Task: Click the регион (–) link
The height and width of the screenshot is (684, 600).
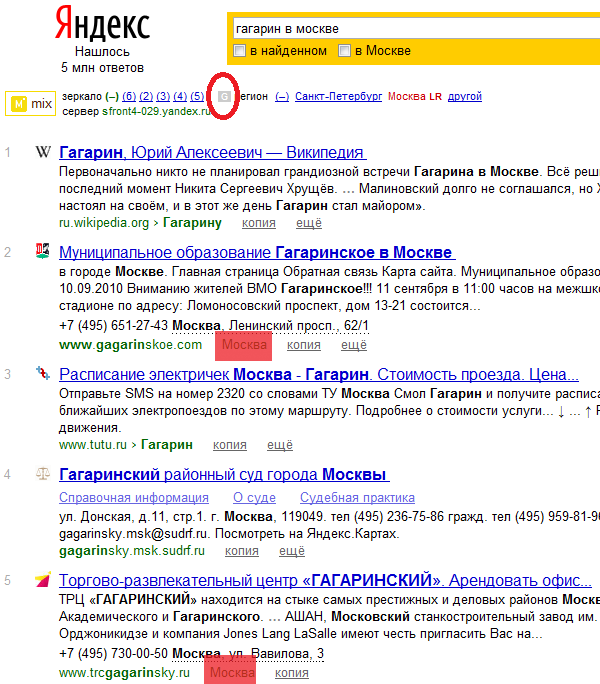Action: [x=282, y=96]
